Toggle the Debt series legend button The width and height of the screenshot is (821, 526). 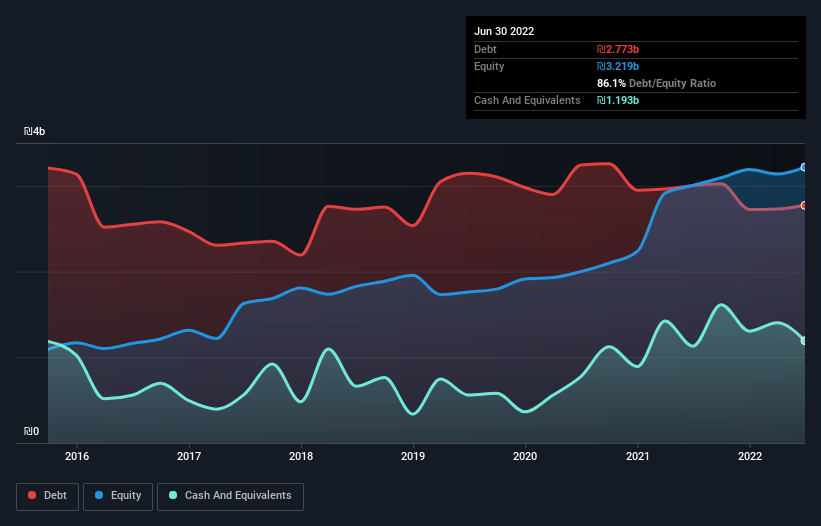tap(48, 496)
